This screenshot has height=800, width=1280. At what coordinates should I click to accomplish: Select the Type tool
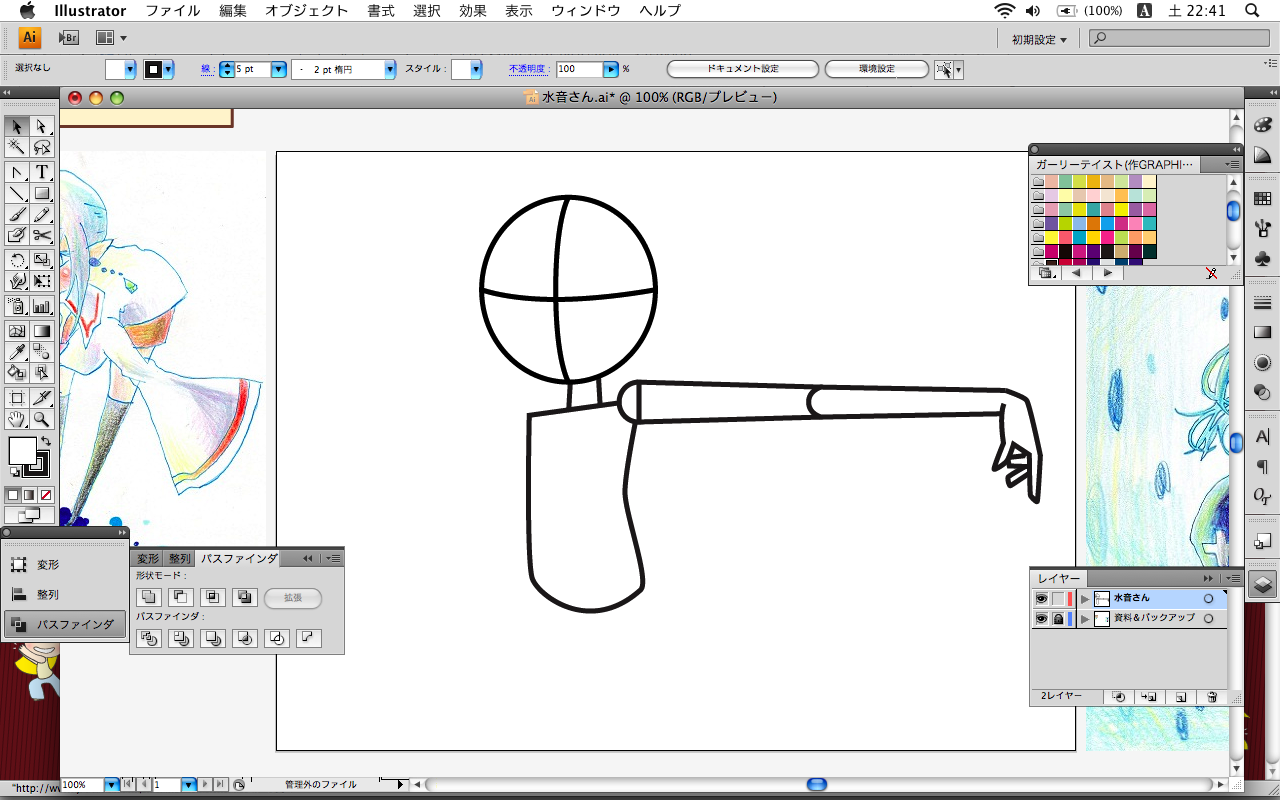(x=42, y=172)
